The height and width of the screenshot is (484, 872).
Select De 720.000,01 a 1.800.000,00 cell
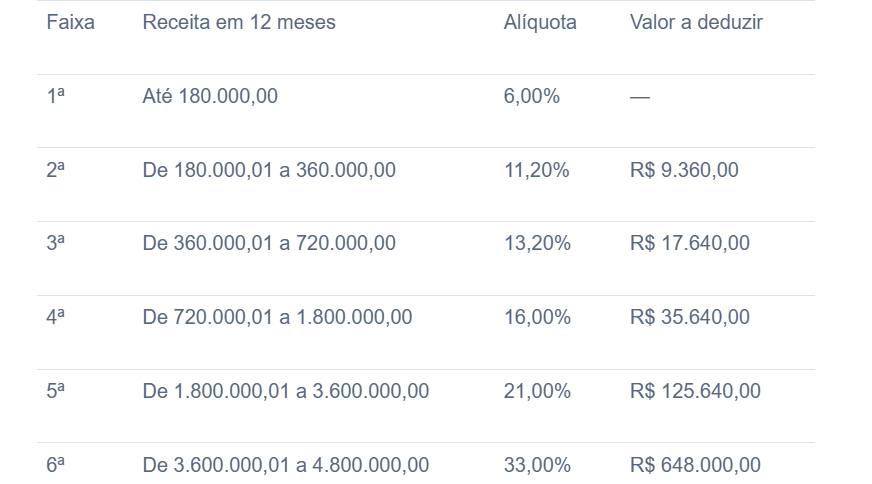click(x=278, y=317)
